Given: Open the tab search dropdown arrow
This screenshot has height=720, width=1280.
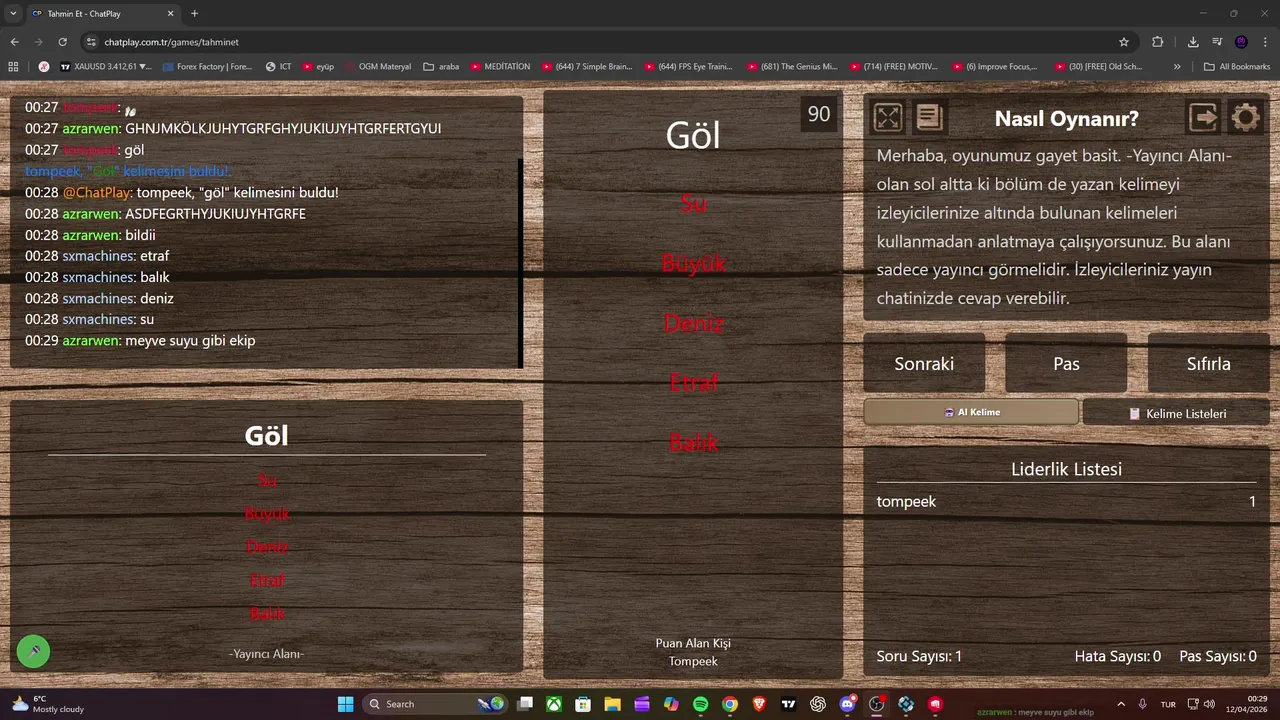Looking at the screenshot, I should (13, 14).
